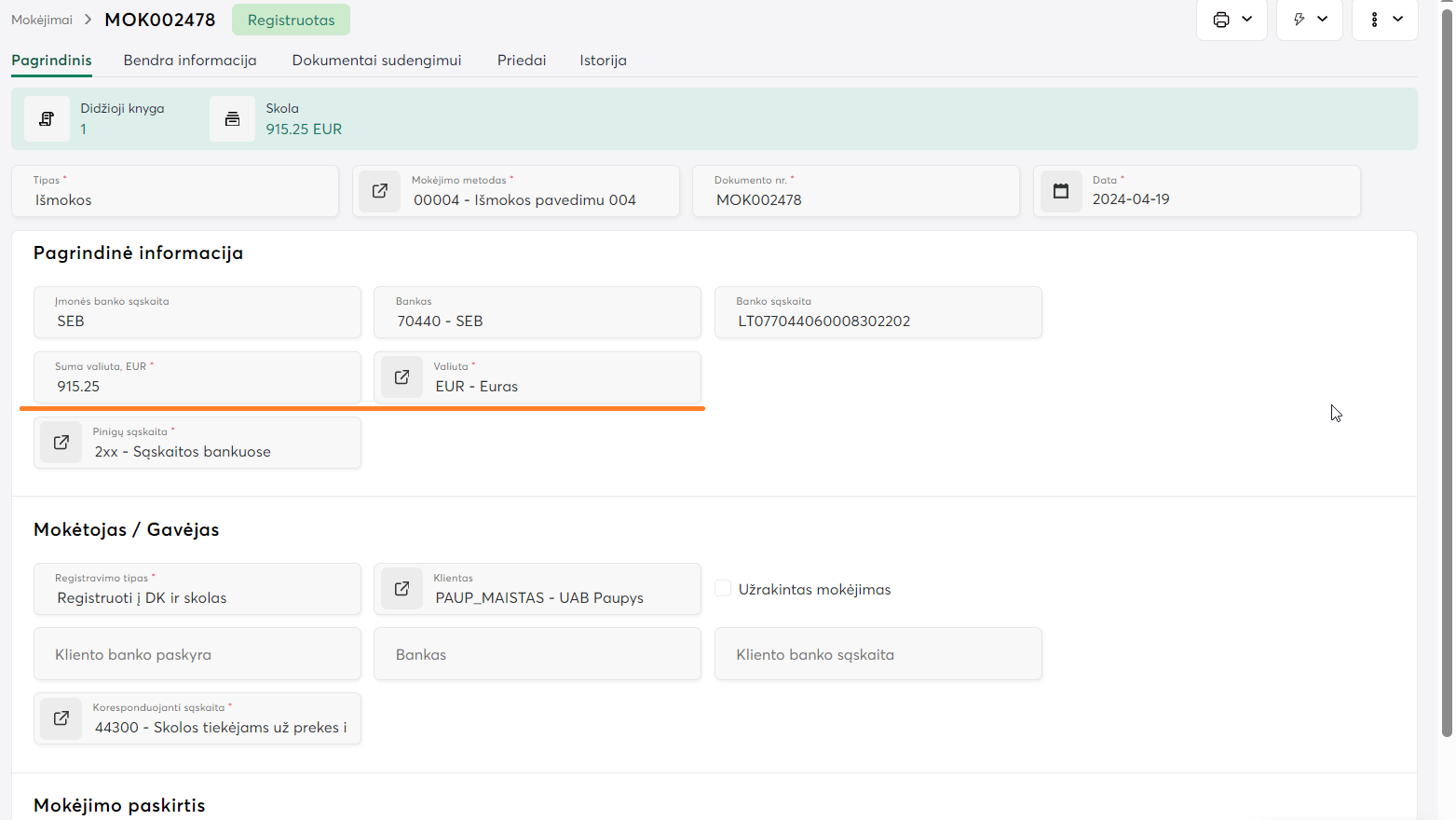Viewport: 1456px width, 820px height.
Task: Go to the Istorija tab
Action: pyautogui.click(x=603, y=61)
